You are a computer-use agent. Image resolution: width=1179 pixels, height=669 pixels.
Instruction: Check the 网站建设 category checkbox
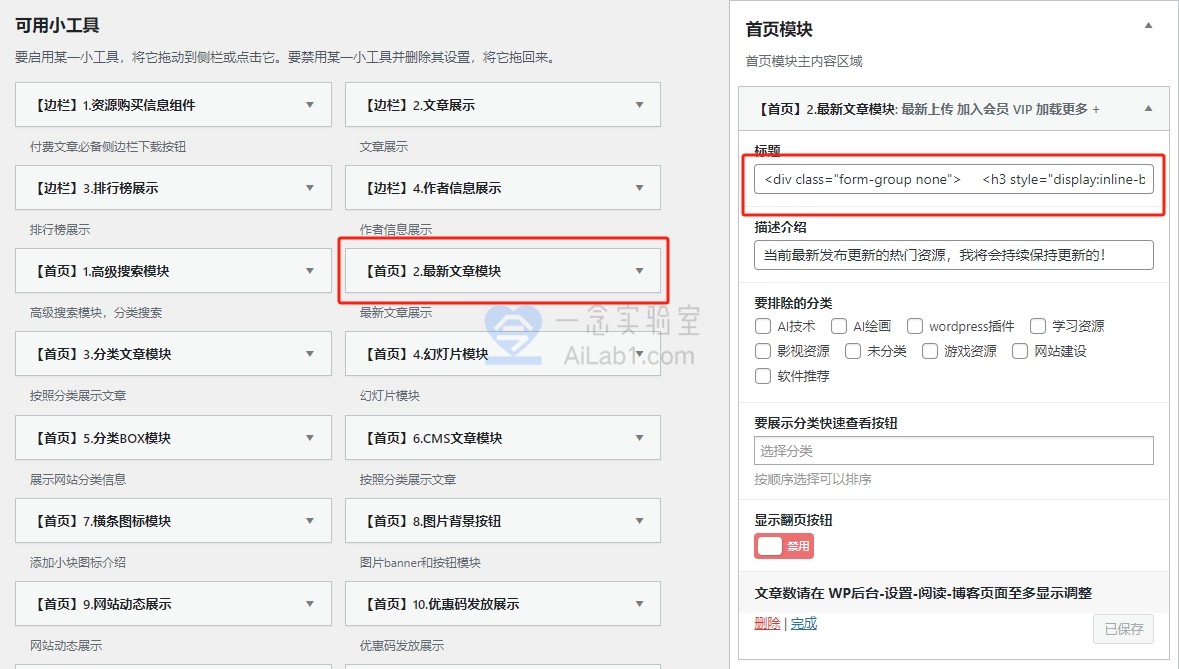[x=1020, y=351]
